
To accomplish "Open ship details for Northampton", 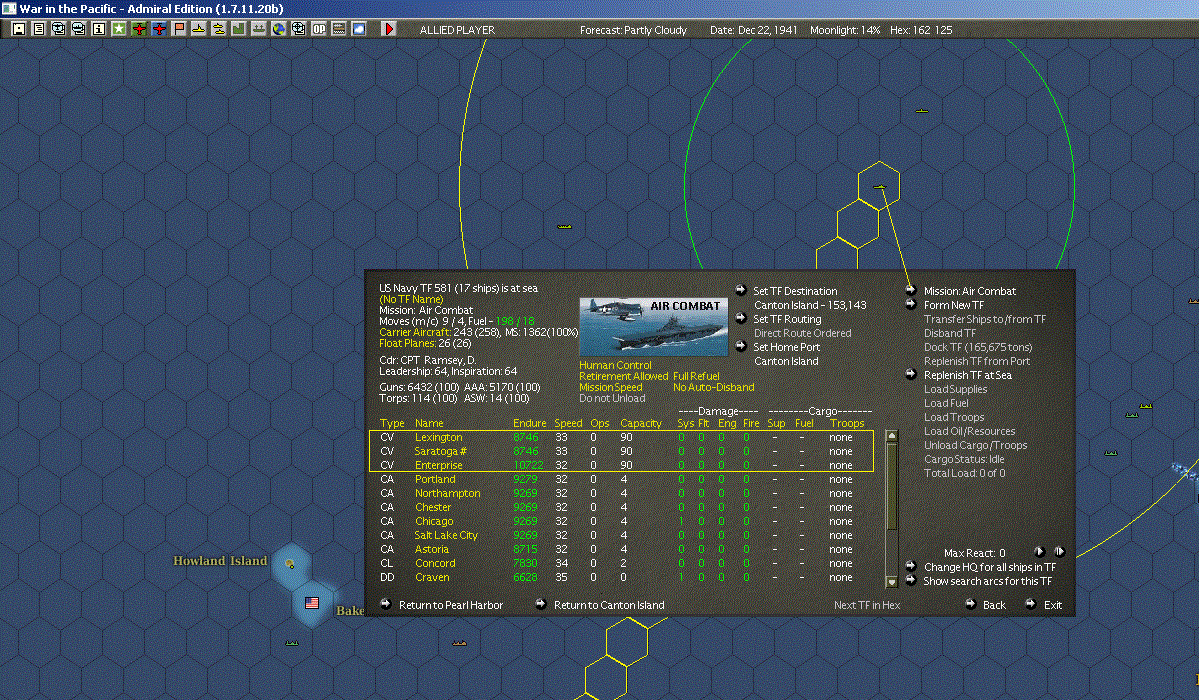I will (447, 493).
